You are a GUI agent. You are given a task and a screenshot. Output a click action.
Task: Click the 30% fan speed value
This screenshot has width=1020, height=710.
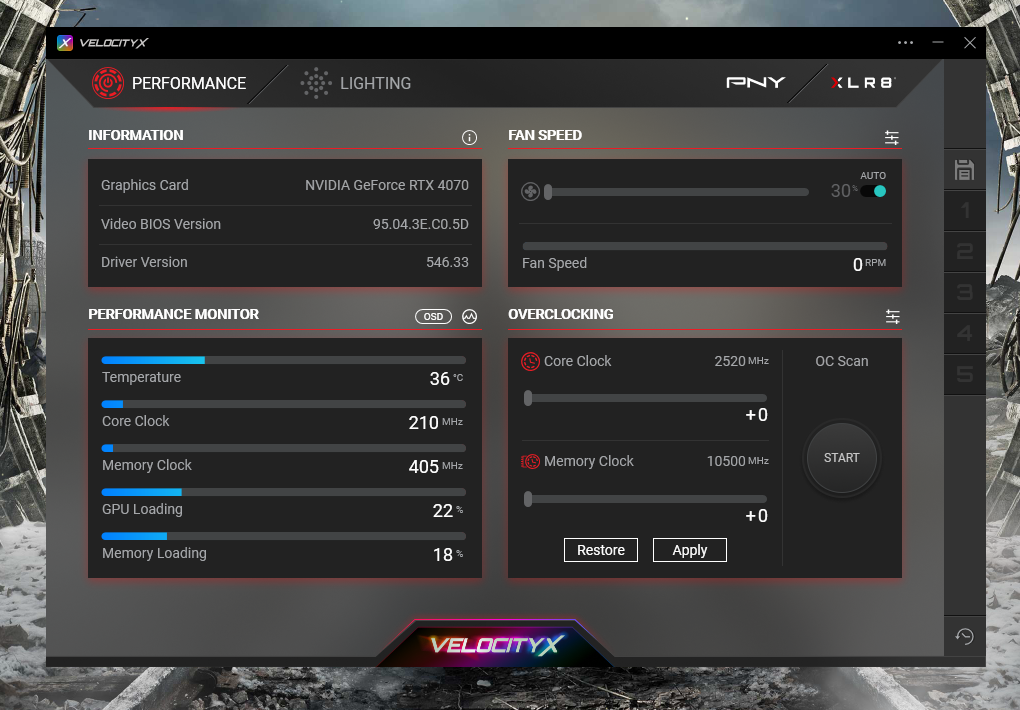[844, 191]
